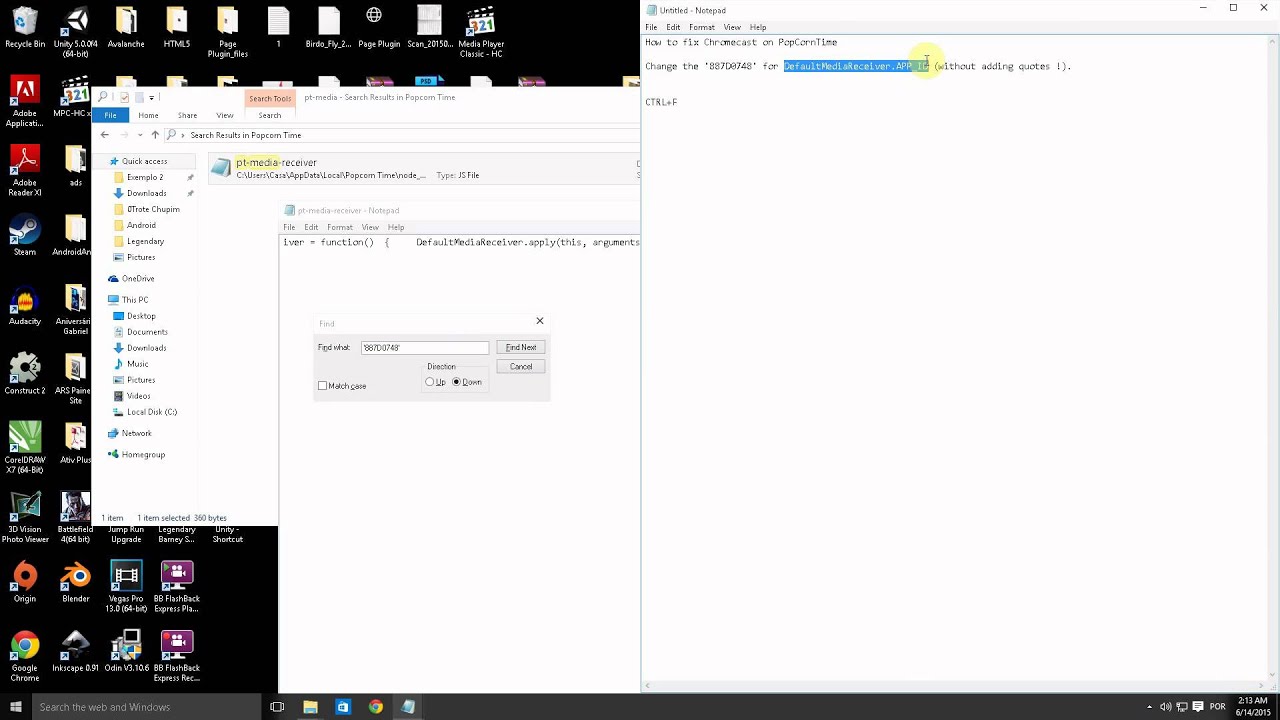Viewport: 1280px width, 720px height.
Task: Launch Unity 5.0.0f4 desktop shortcut
Action: tap(75, 32)
